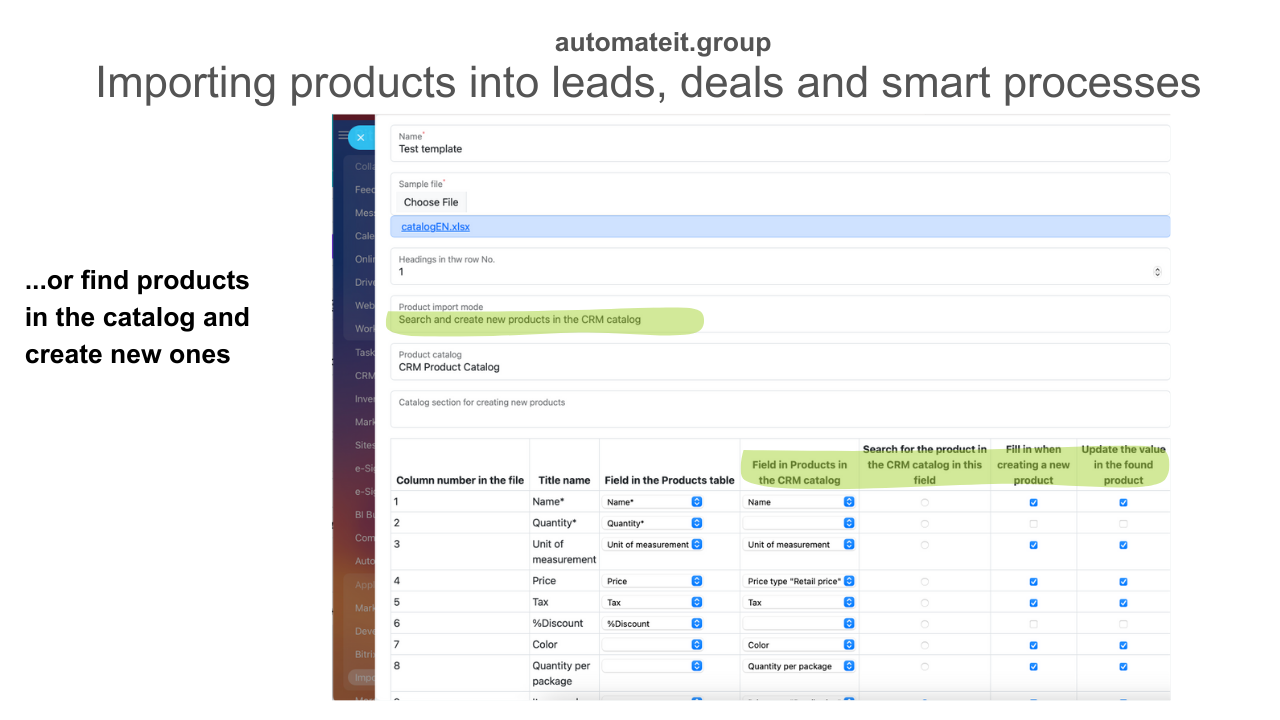Click the hamburger menu icon in the sidebar
The height and width of the screenshot is (720, 1280).
(x=343, y=135)
